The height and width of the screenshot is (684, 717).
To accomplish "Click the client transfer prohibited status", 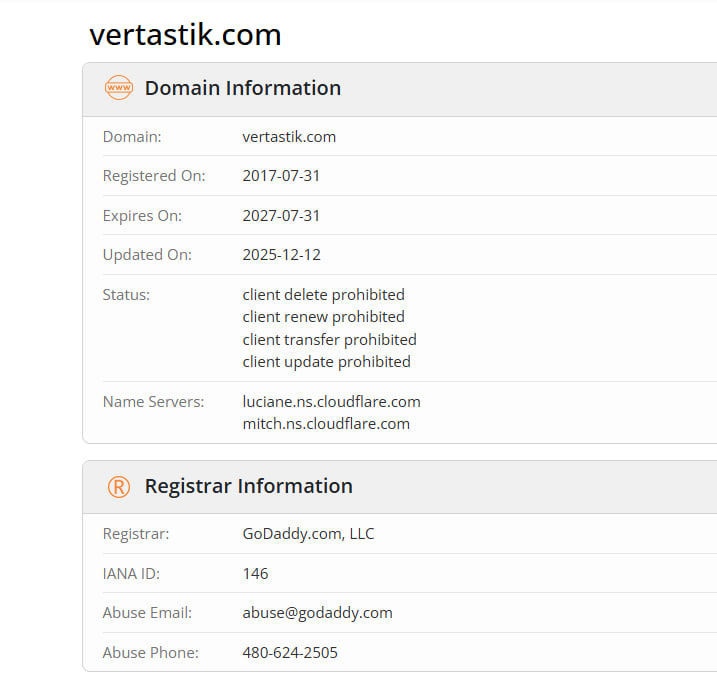I will click(x=329, y=339).
